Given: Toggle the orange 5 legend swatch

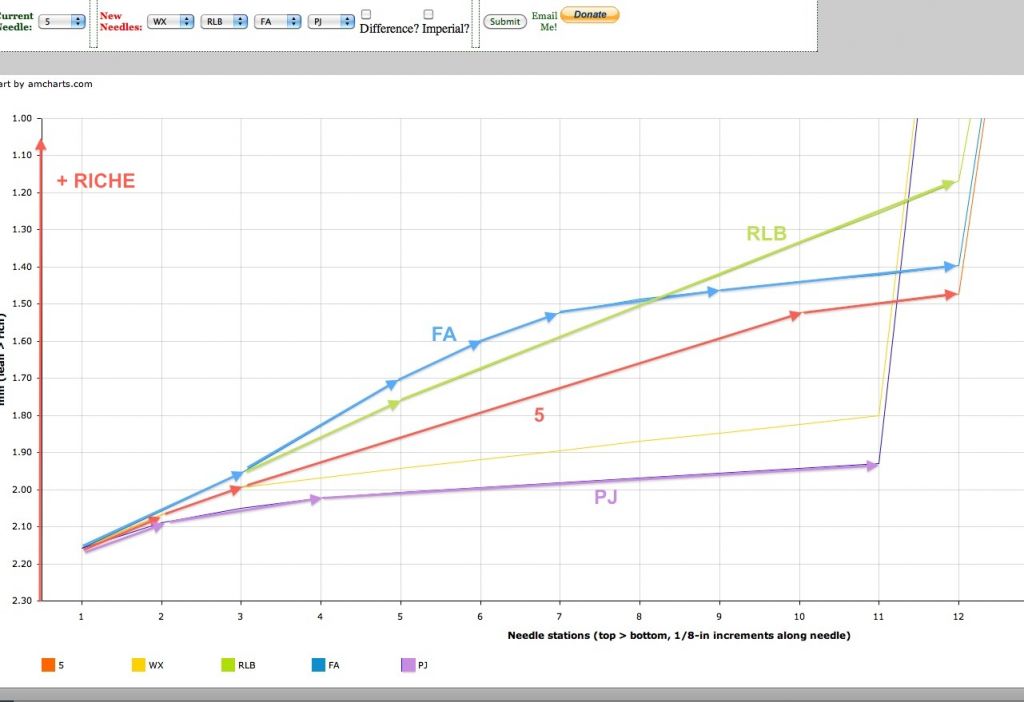Looking at the screenshot, I should pyautogui.click(x=48, y=665).
